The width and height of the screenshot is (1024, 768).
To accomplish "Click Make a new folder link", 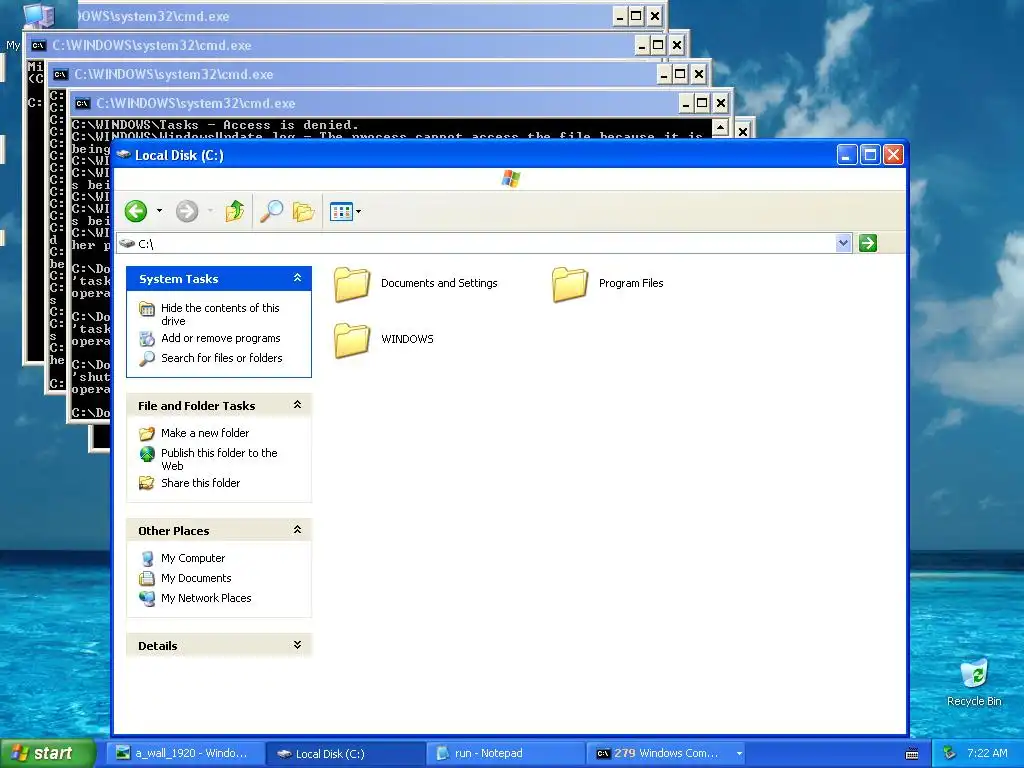I will (205, 433).
